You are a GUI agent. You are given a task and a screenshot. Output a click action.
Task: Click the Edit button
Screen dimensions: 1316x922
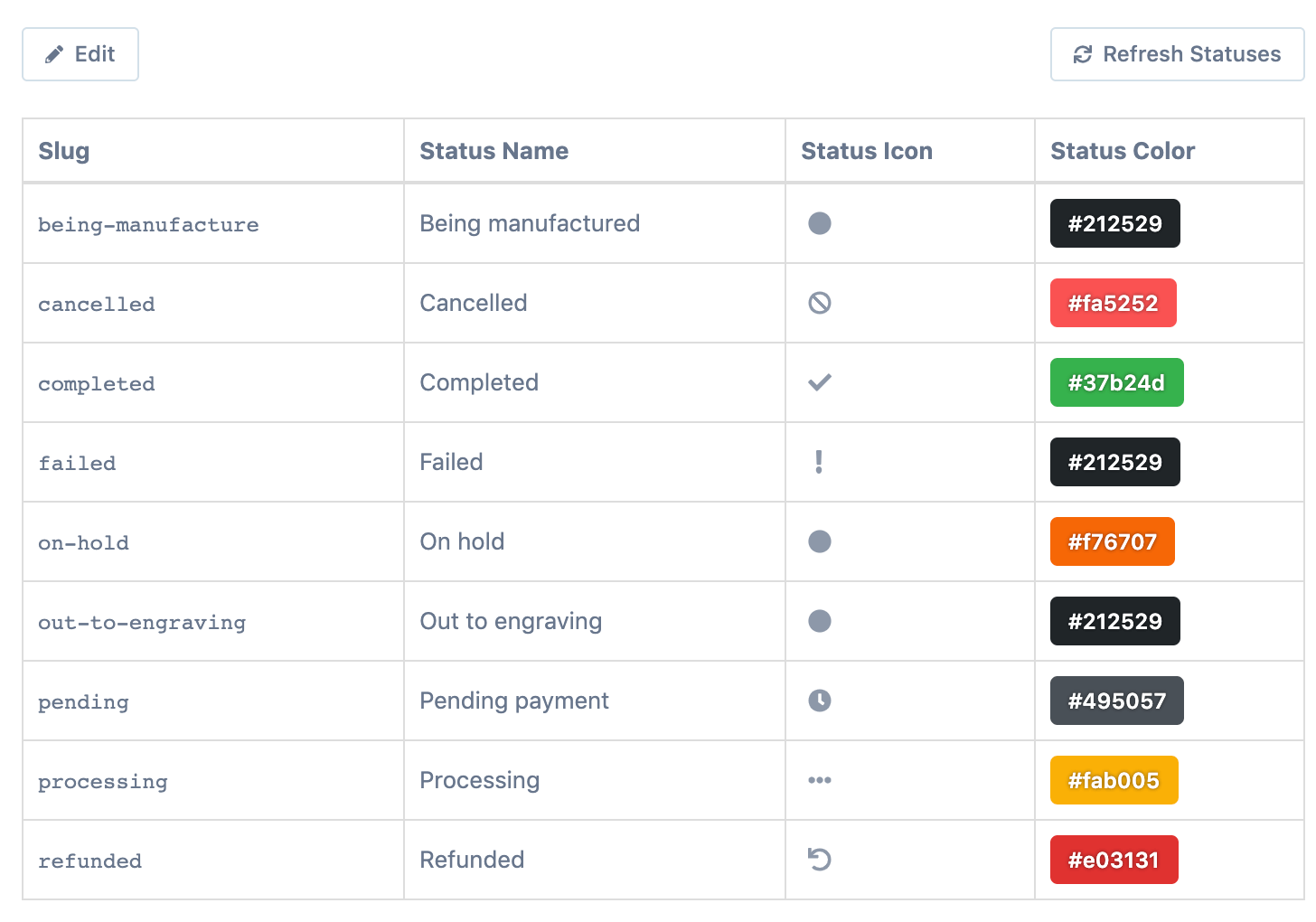click(80, 54)
